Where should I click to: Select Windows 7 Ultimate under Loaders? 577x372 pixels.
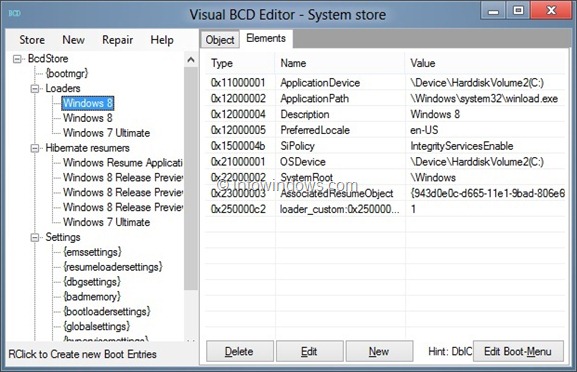pos(106,133)
